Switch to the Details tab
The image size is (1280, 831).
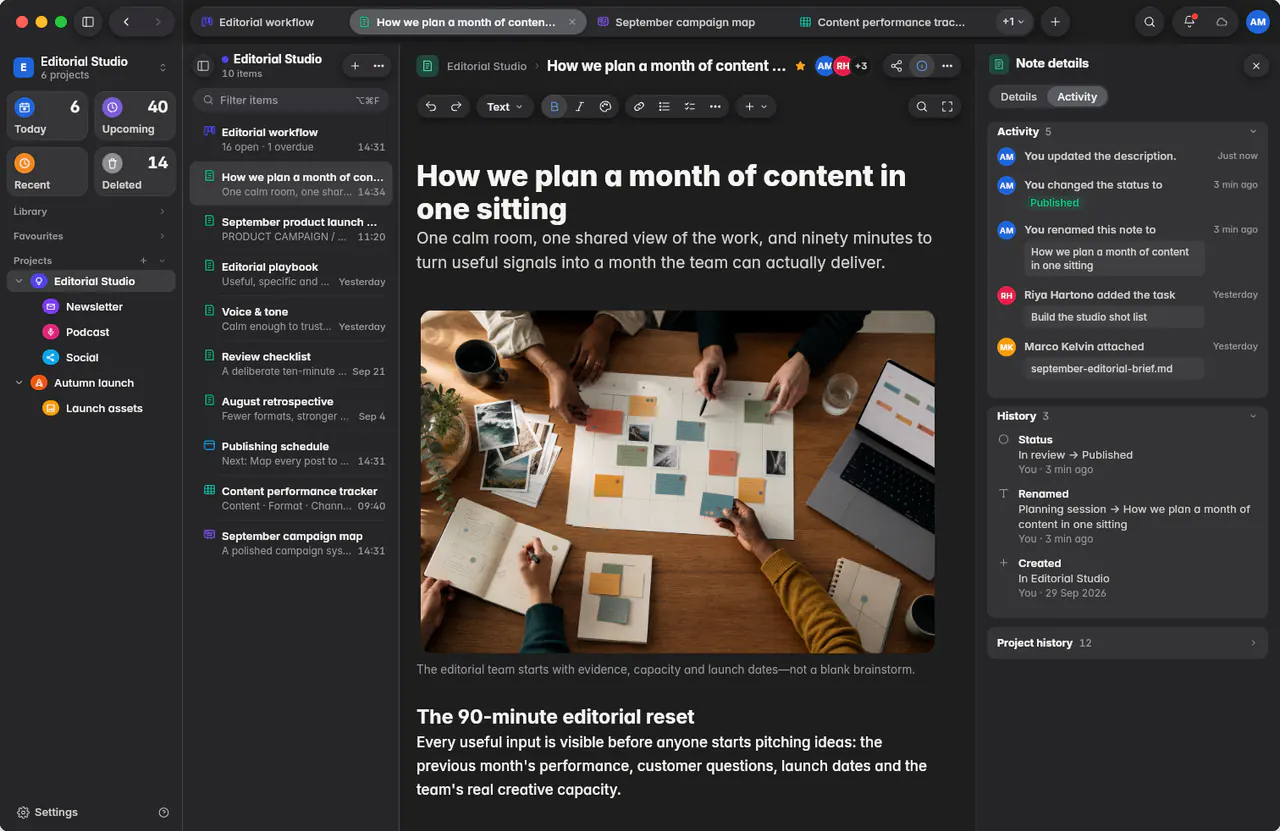point(1018,97)
